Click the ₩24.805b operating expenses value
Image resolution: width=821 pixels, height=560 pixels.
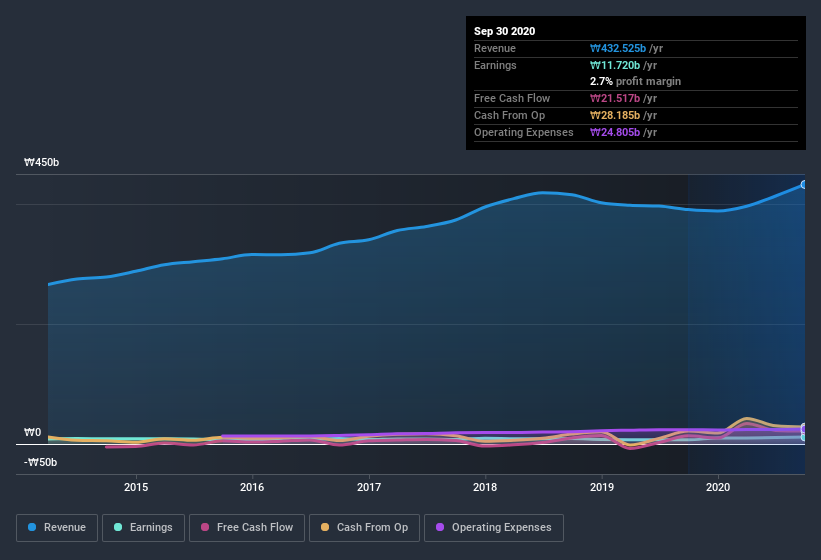(x=615, y=132)
